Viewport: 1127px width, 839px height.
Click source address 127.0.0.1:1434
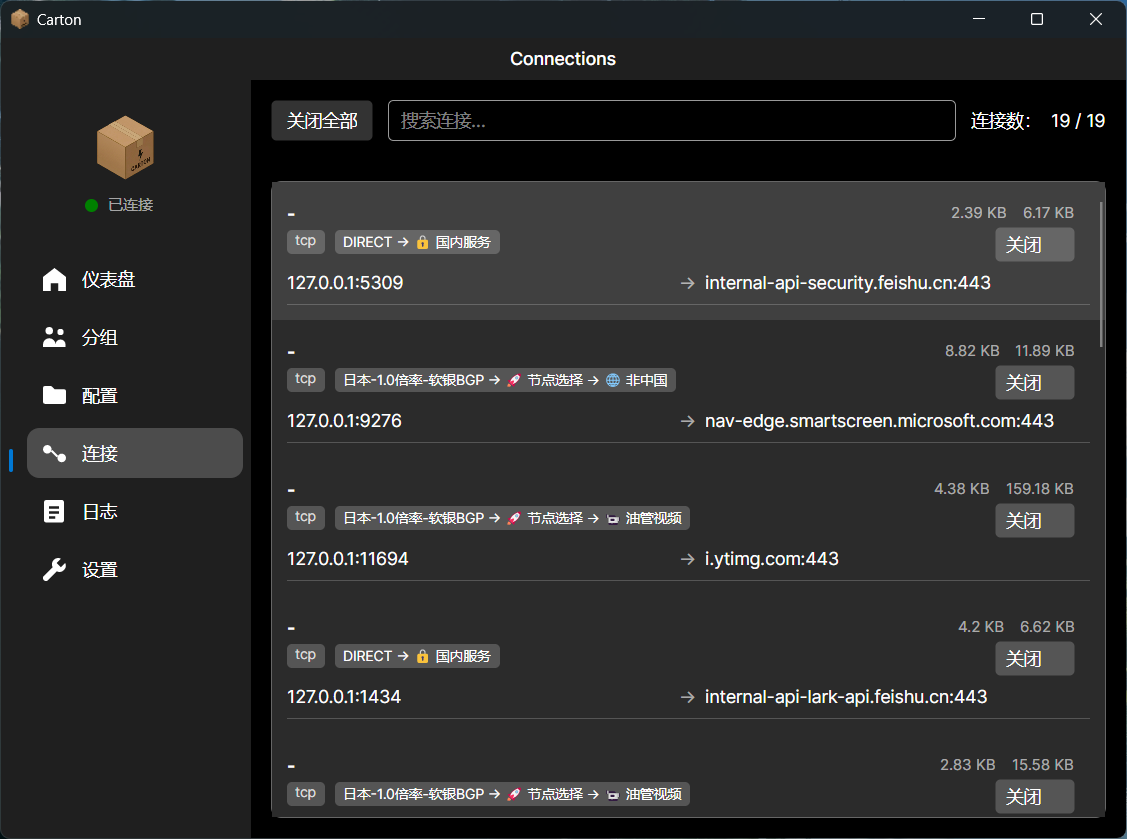click(344, 697)
